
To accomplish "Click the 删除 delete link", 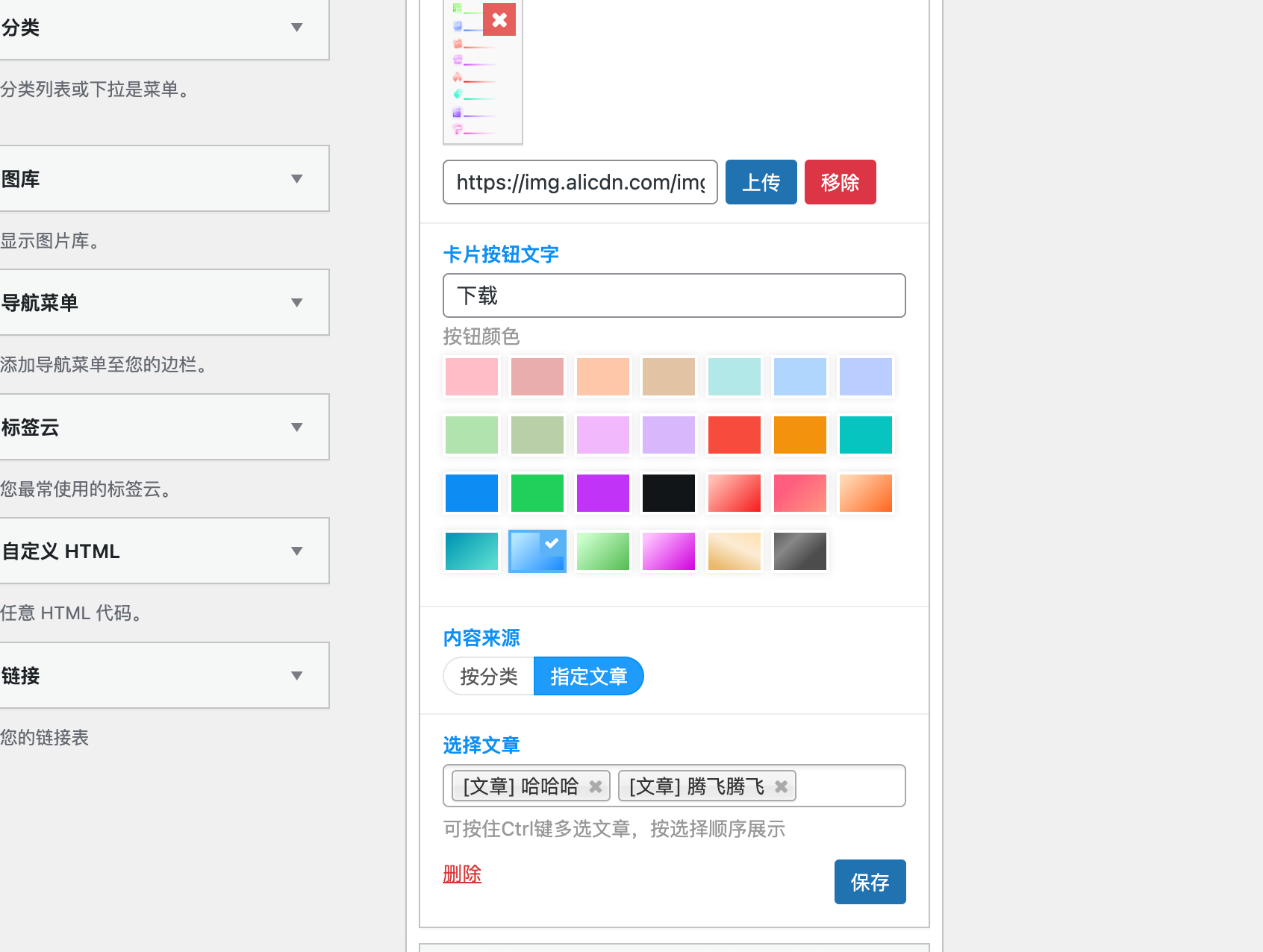I will [x=462, y=874].
